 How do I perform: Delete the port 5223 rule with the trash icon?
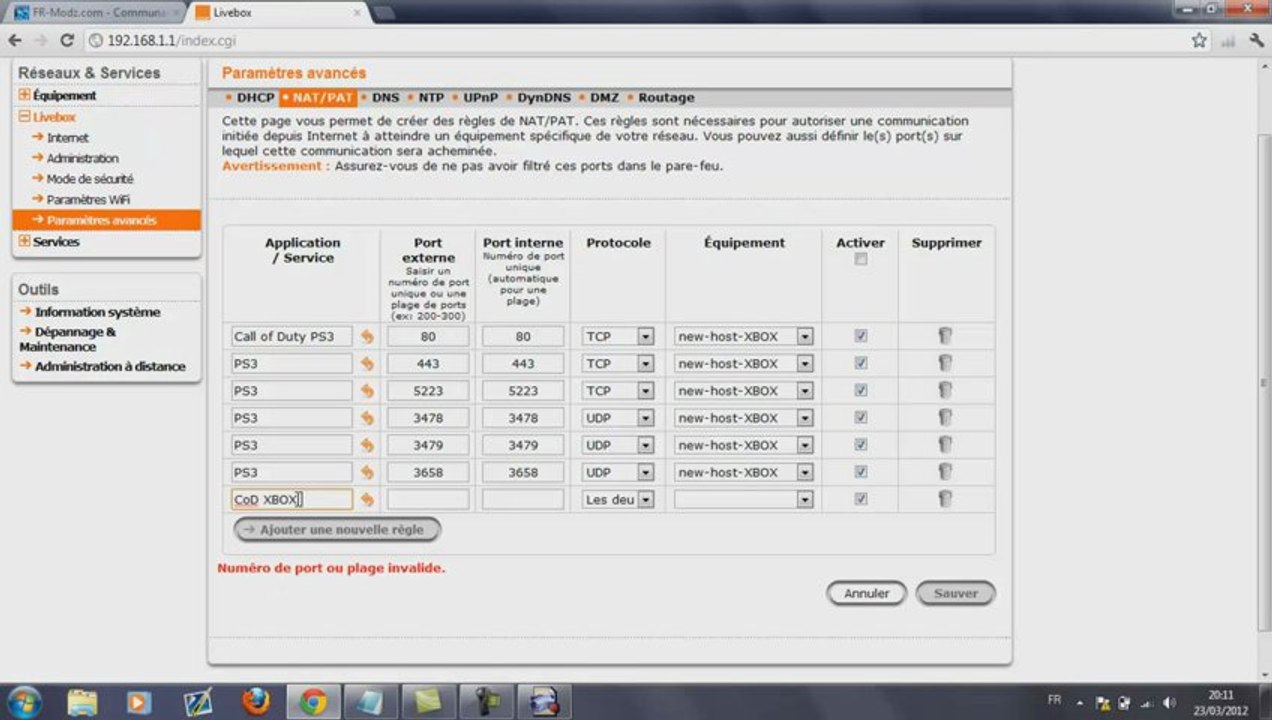tap(945, 390)
